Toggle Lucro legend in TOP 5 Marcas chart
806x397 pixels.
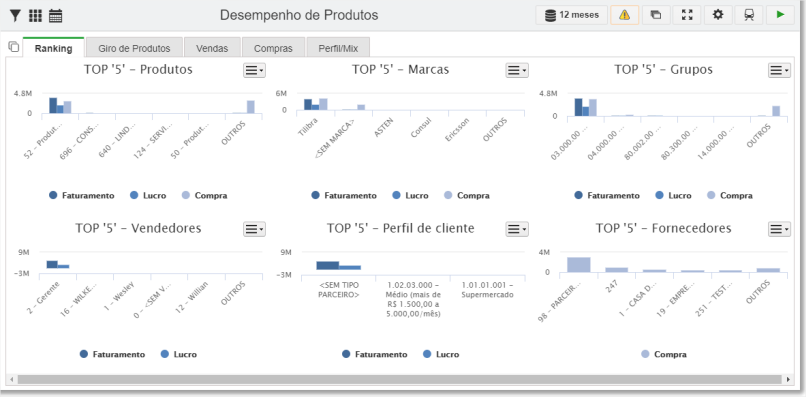click(x=410, y=195)
